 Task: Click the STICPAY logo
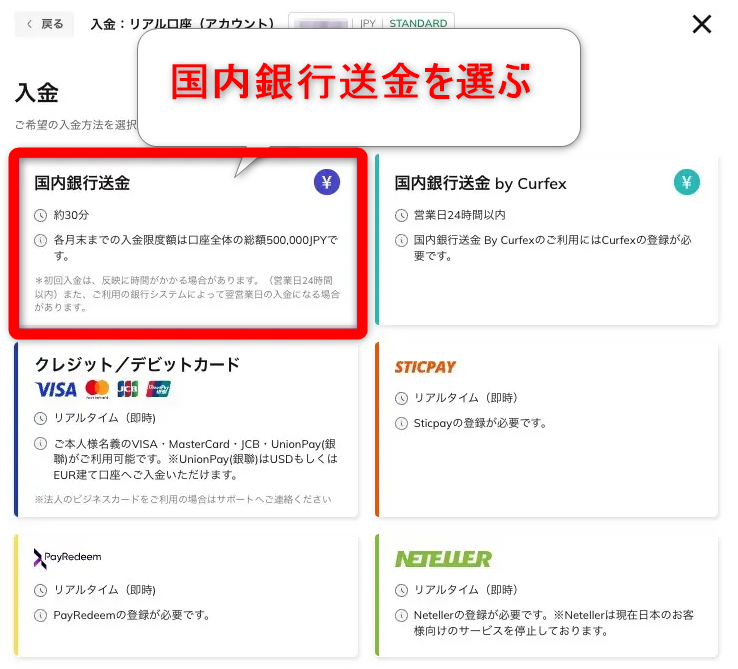pyautogui.click(x=425, y=367)
